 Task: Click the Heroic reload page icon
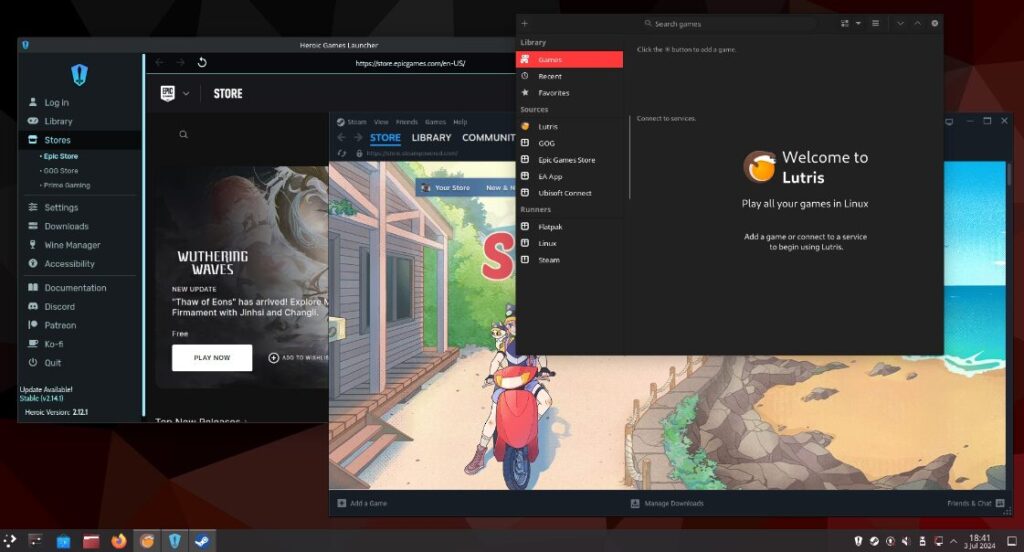202,63
